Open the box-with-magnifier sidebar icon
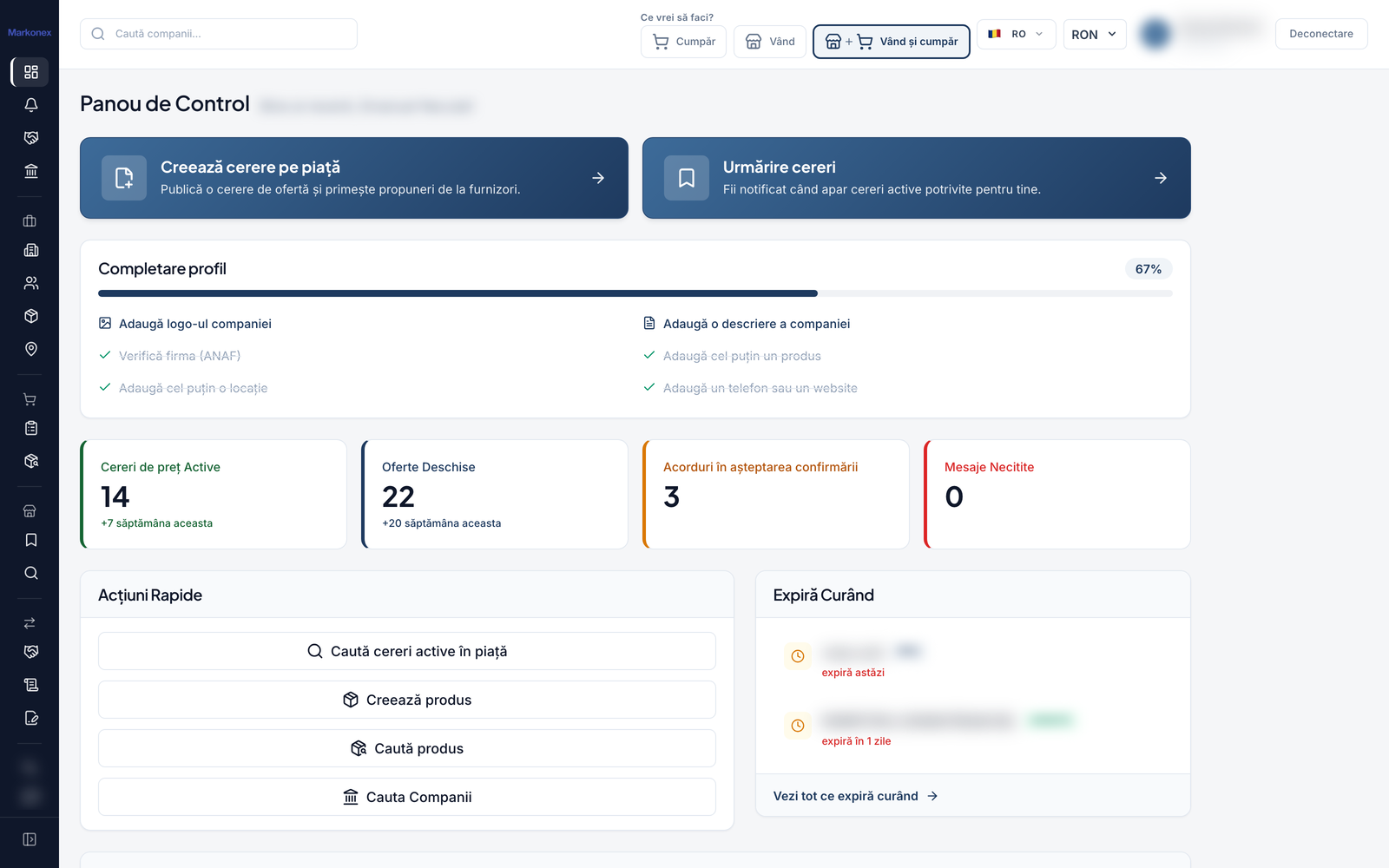 (30, 461)
